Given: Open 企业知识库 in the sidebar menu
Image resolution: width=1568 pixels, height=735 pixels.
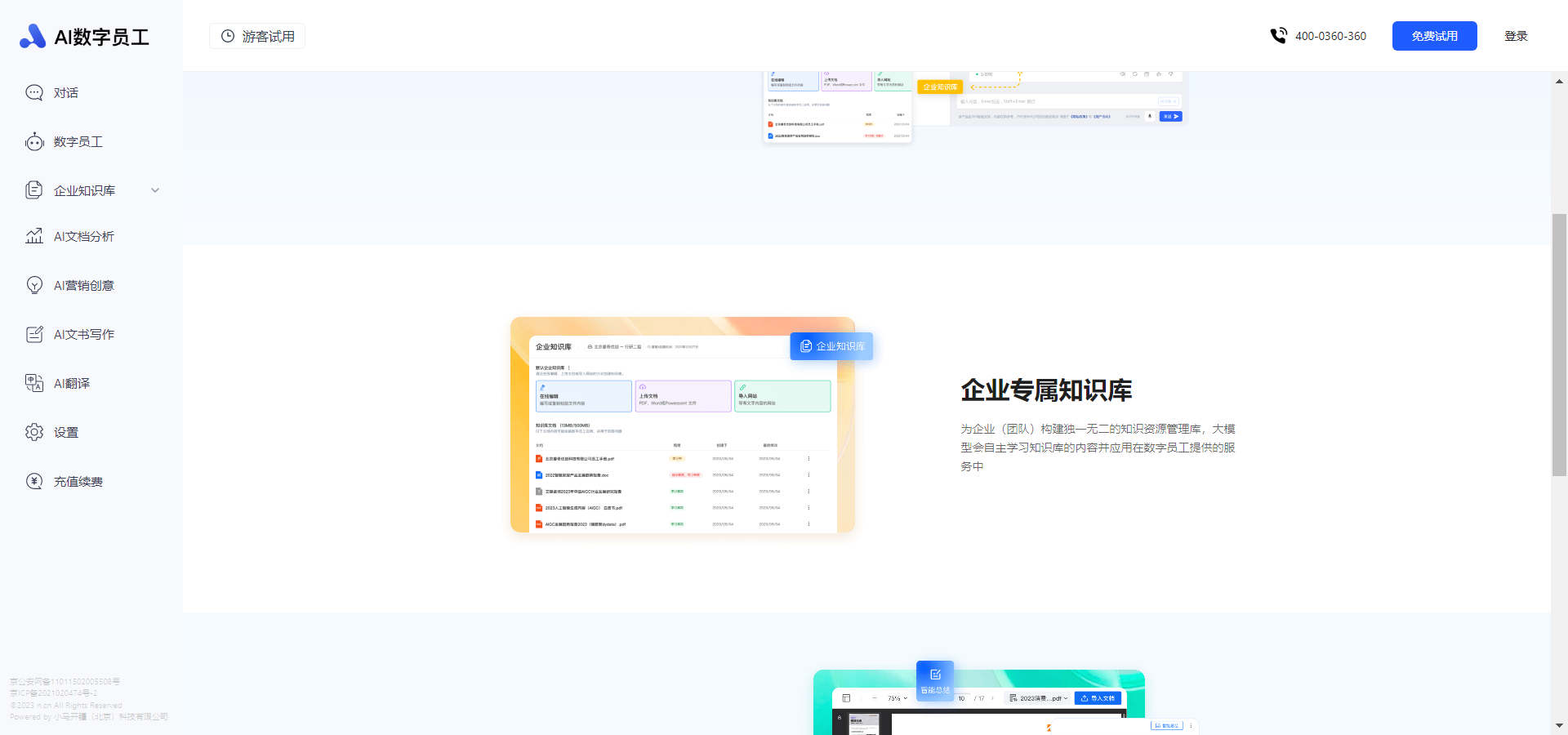Looking at the screenshot, I should [x=84, y=190].
